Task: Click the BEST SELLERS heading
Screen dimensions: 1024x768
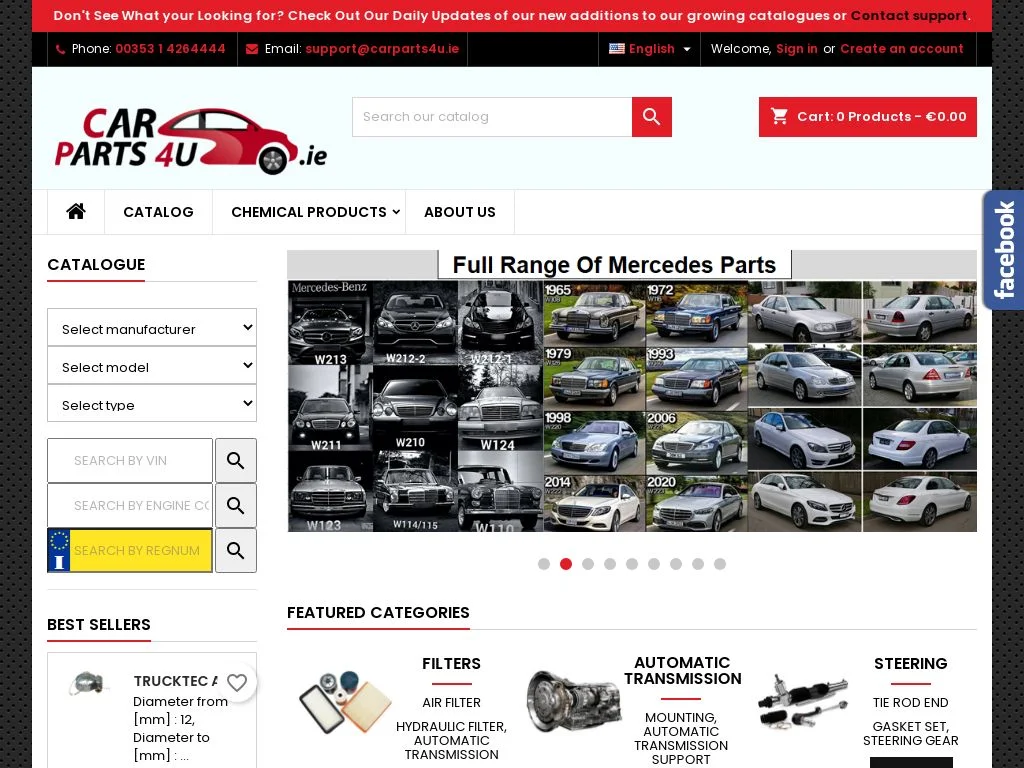Action: click(99, 624)
